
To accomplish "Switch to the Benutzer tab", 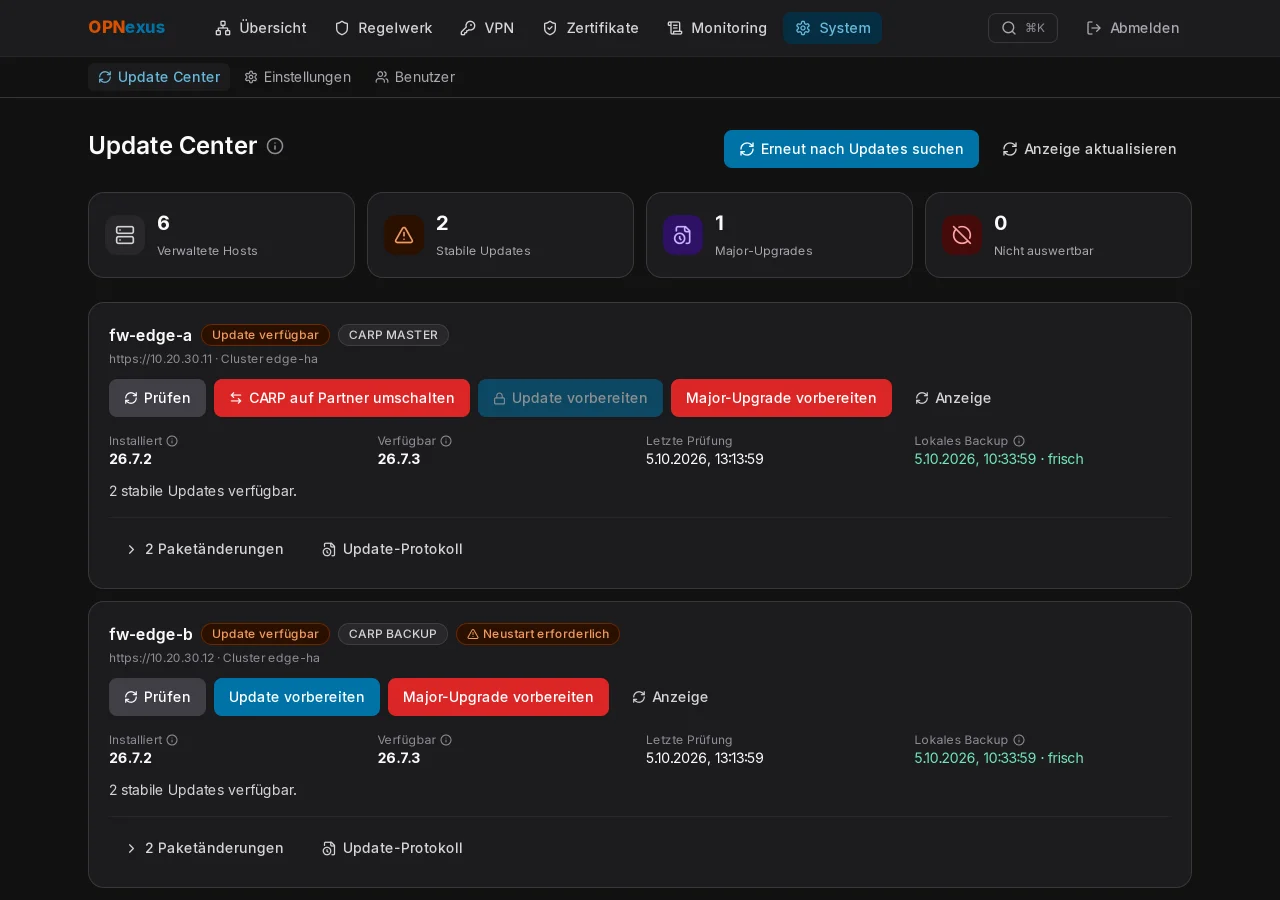I will coord(415,77).
